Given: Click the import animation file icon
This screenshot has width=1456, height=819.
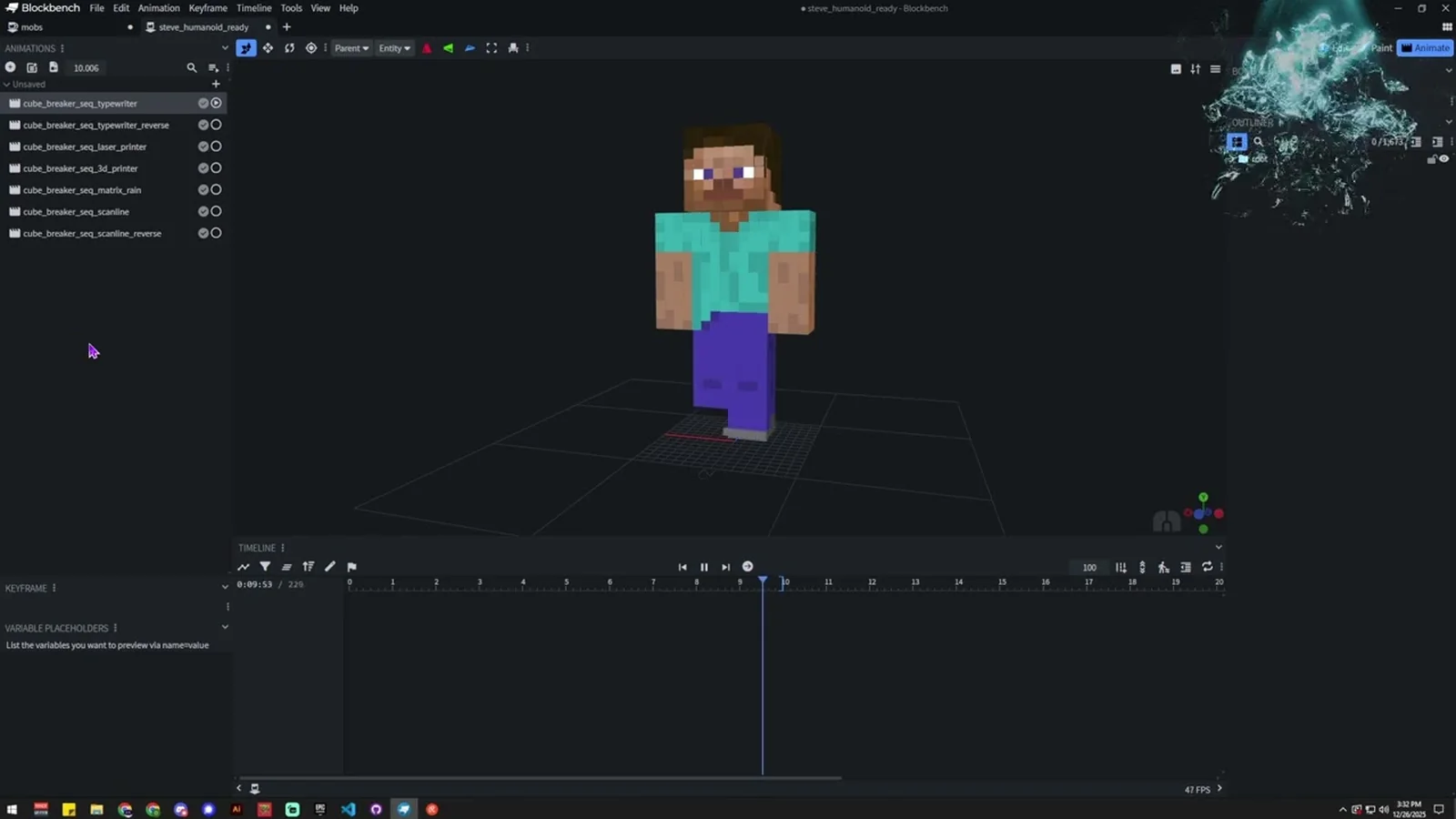Looking at the screenshot, I should coord(54,67).
